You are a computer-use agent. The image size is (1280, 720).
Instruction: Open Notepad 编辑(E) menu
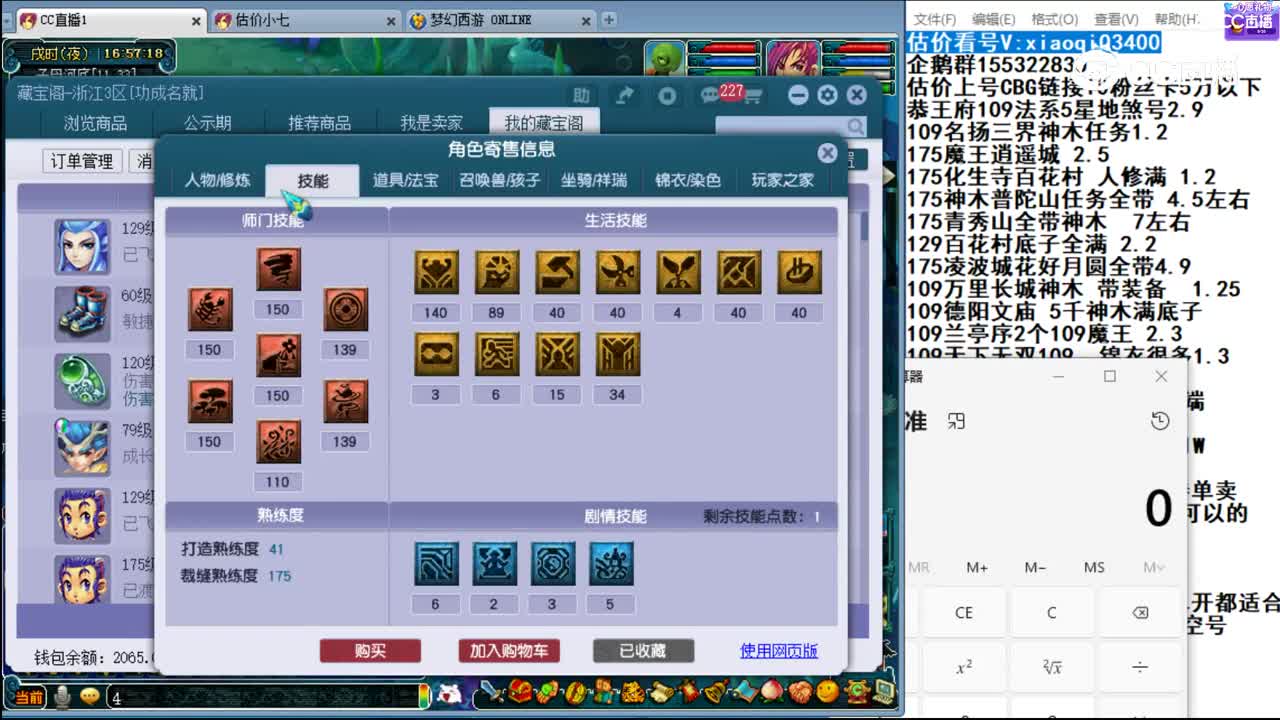coord(993,19)
